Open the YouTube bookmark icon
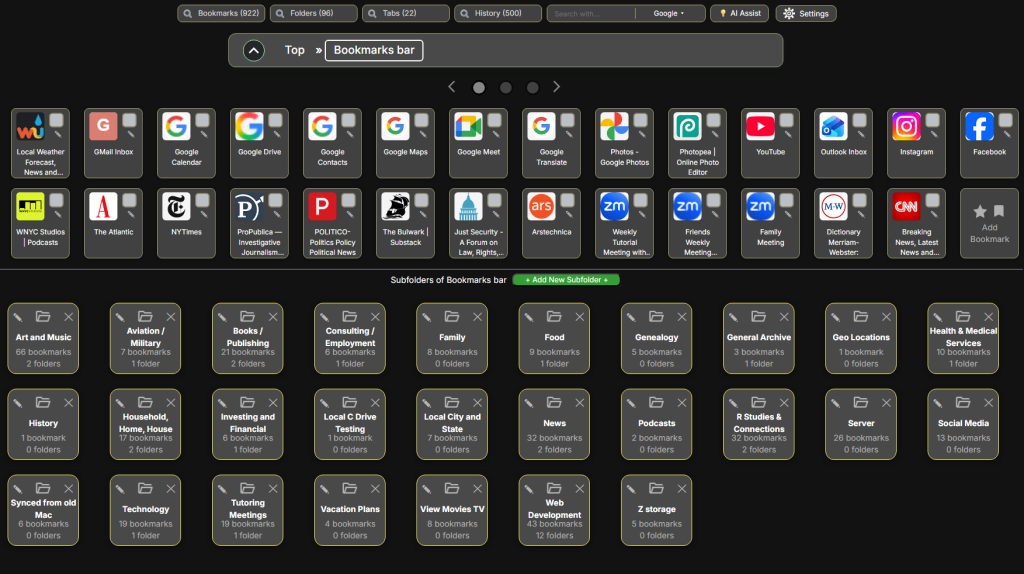Image resolution: width=1024 pixels, height=574 pixels. click(x=760, y=127)
